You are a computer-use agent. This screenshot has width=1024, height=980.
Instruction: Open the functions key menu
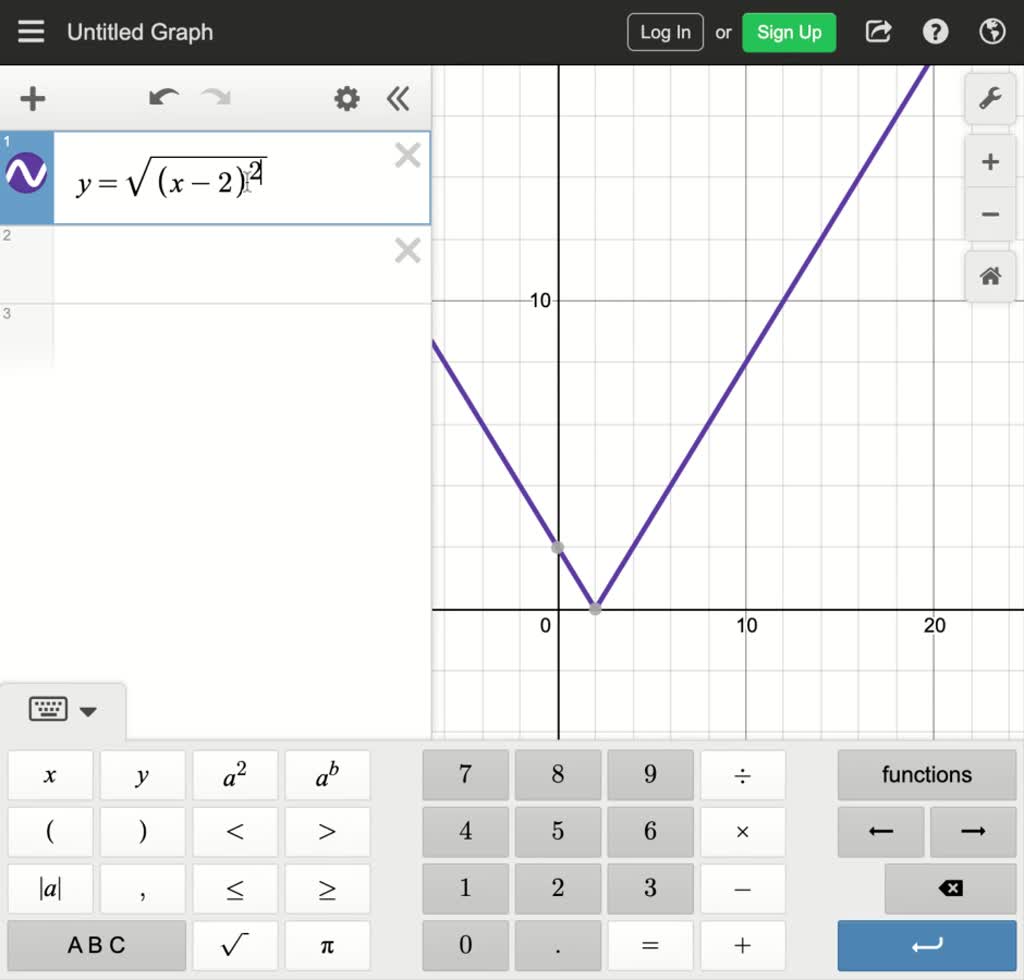click(926, 774)
